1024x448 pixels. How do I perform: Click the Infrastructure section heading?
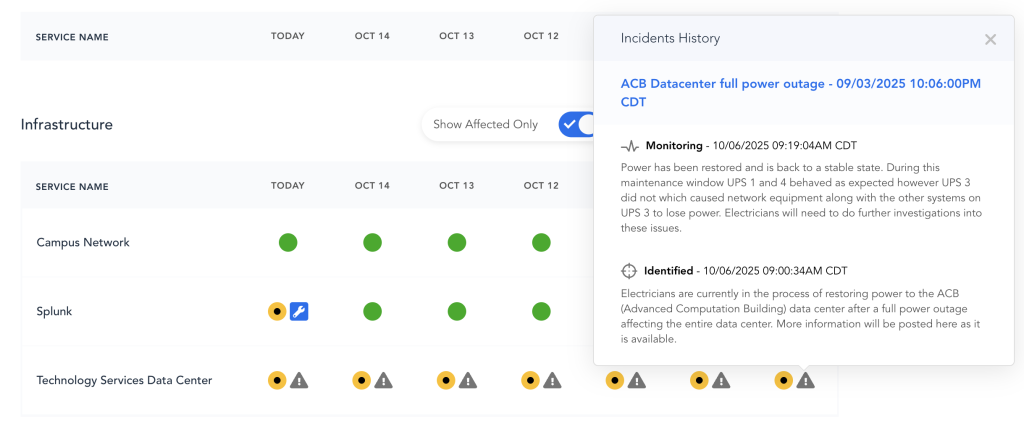click(x=67, y=125)
